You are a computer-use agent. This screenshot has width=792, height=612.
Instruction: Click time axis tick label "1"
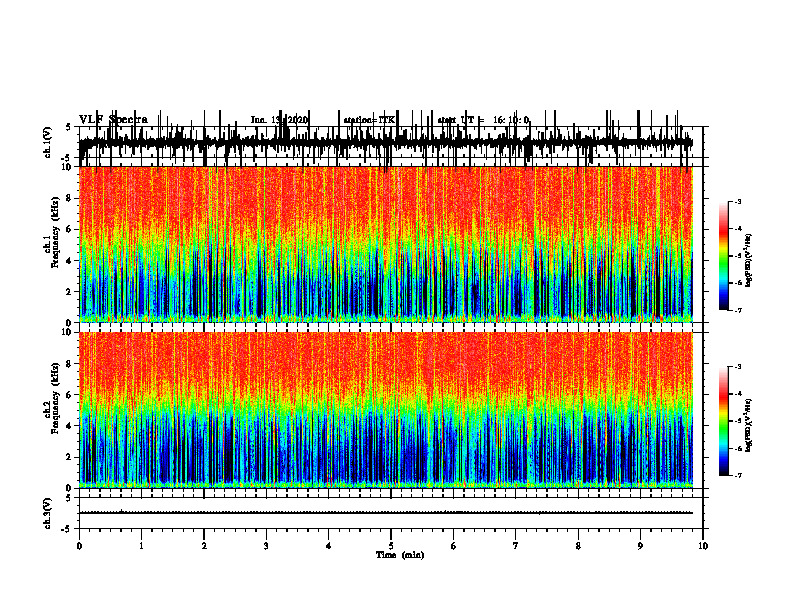(x=141, y=546)
